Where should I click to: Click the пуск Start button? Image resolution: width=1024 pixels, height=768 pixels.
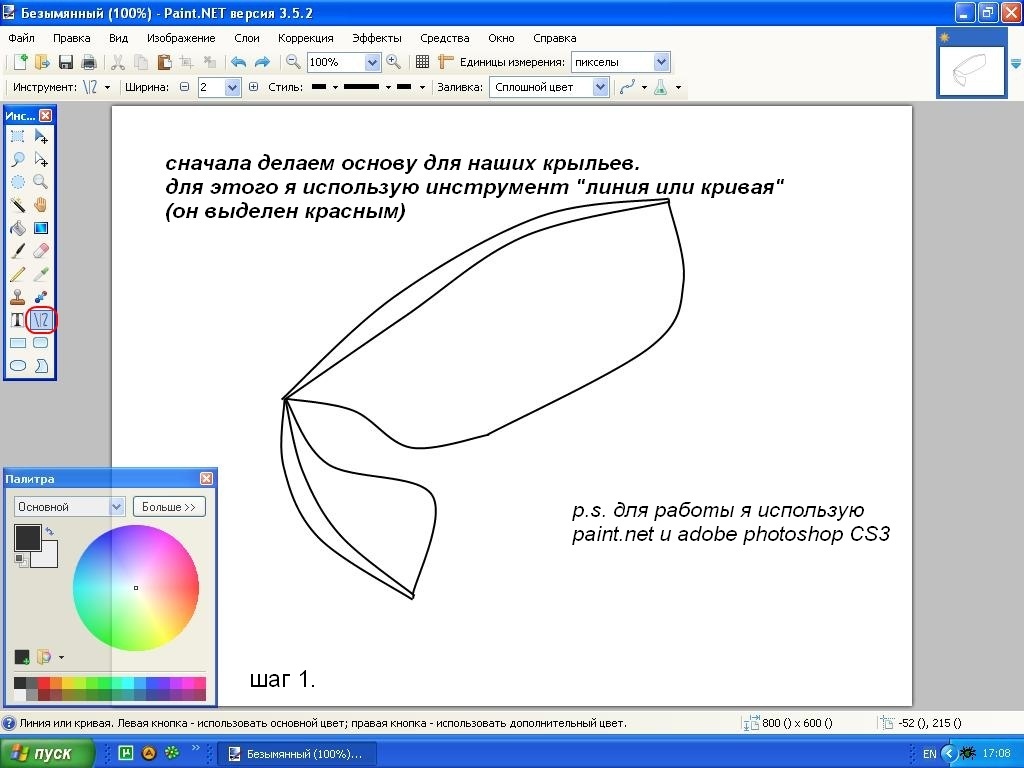click(47, 753)
